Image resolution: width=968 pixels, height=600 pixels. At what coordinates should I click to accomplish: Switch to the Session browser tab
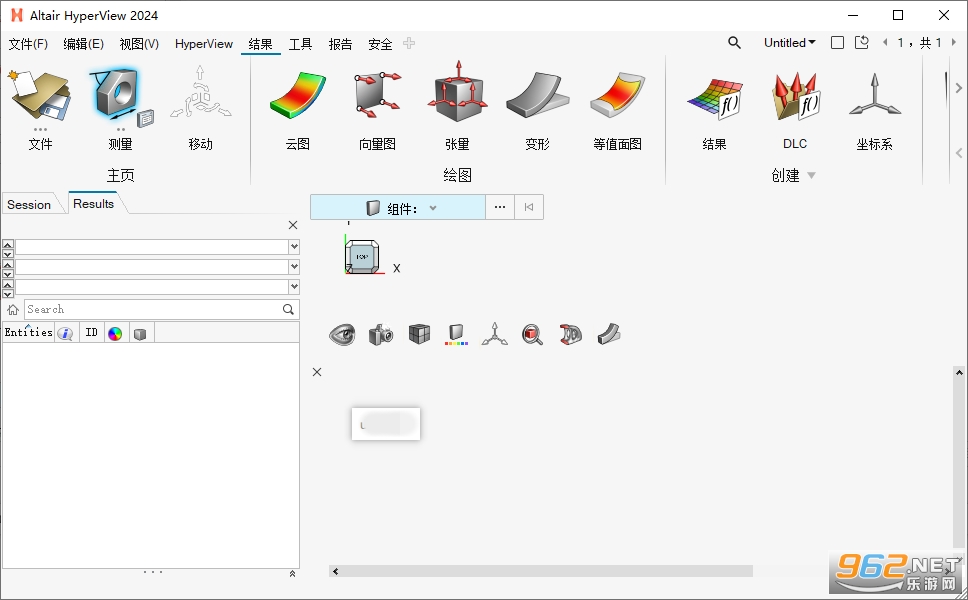[29, 204]
